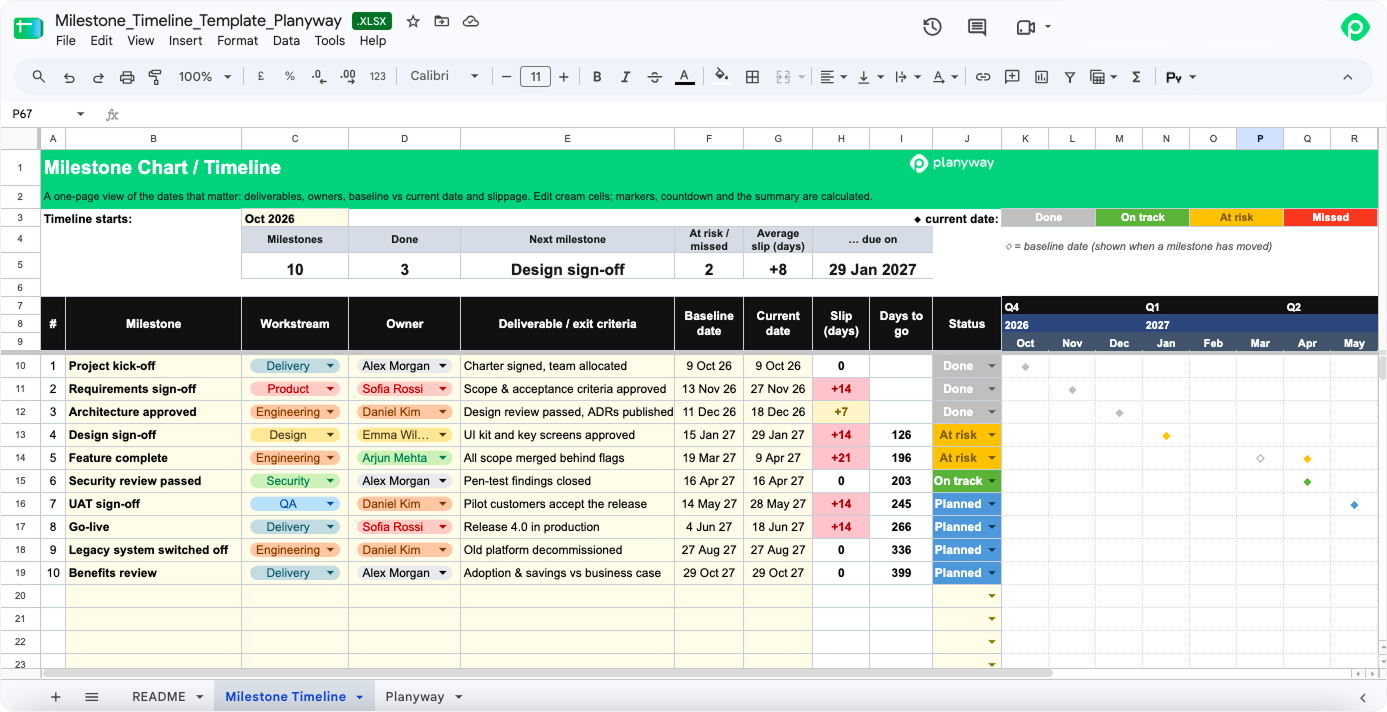Open the Sheets home icon
This screenshot has width=1387, height=712.
point(28,28)
